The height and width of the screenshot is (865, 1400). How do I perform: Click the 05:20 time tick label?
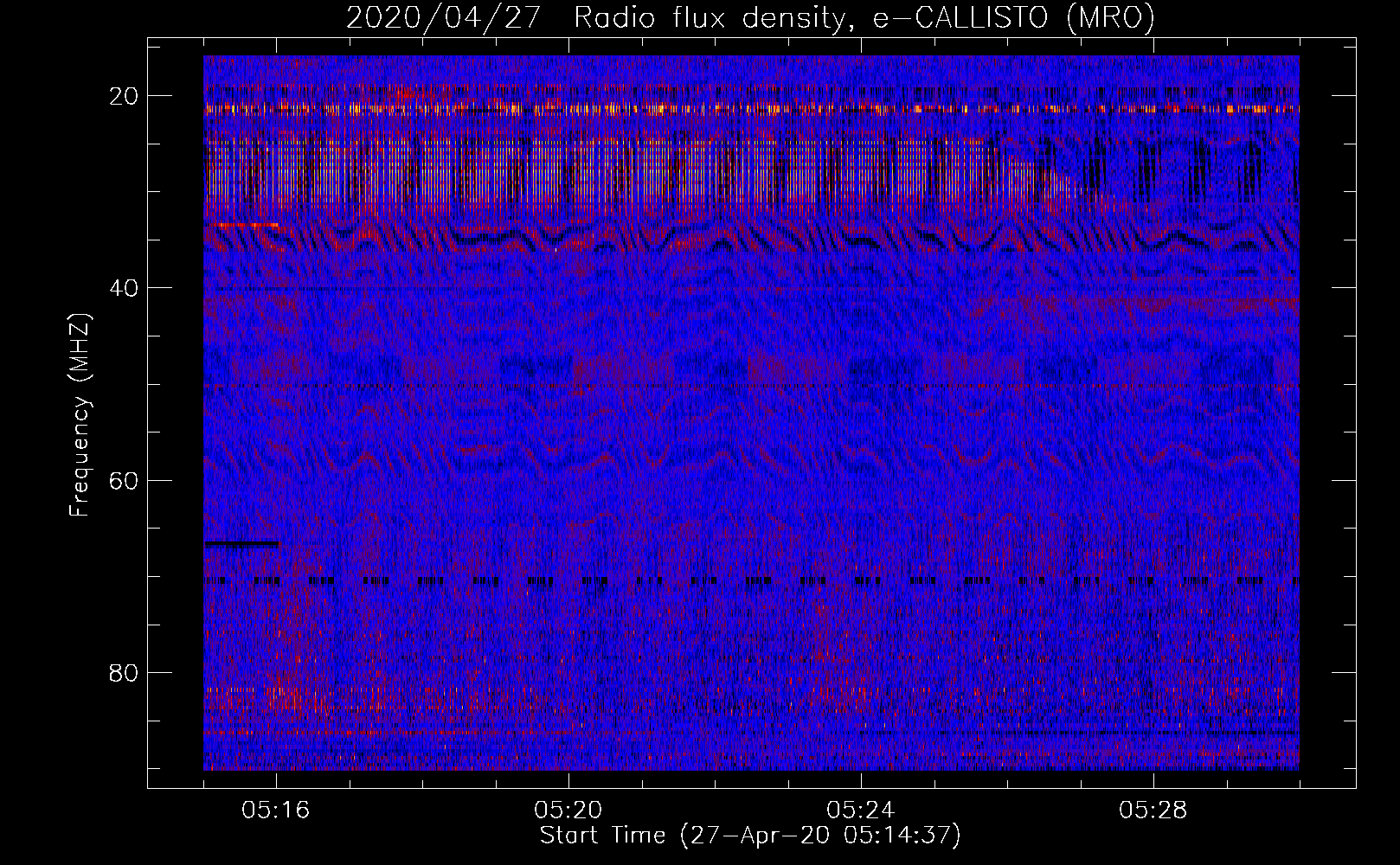568,811
